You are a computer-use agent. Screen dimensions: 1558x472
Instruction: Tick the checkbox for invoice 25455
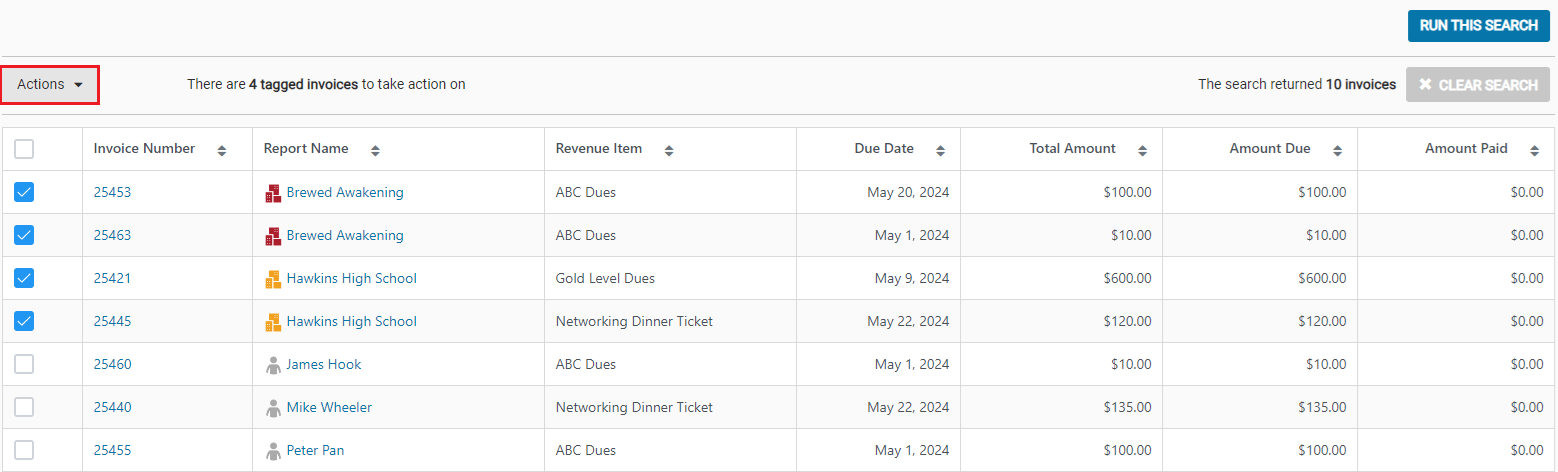24,450
